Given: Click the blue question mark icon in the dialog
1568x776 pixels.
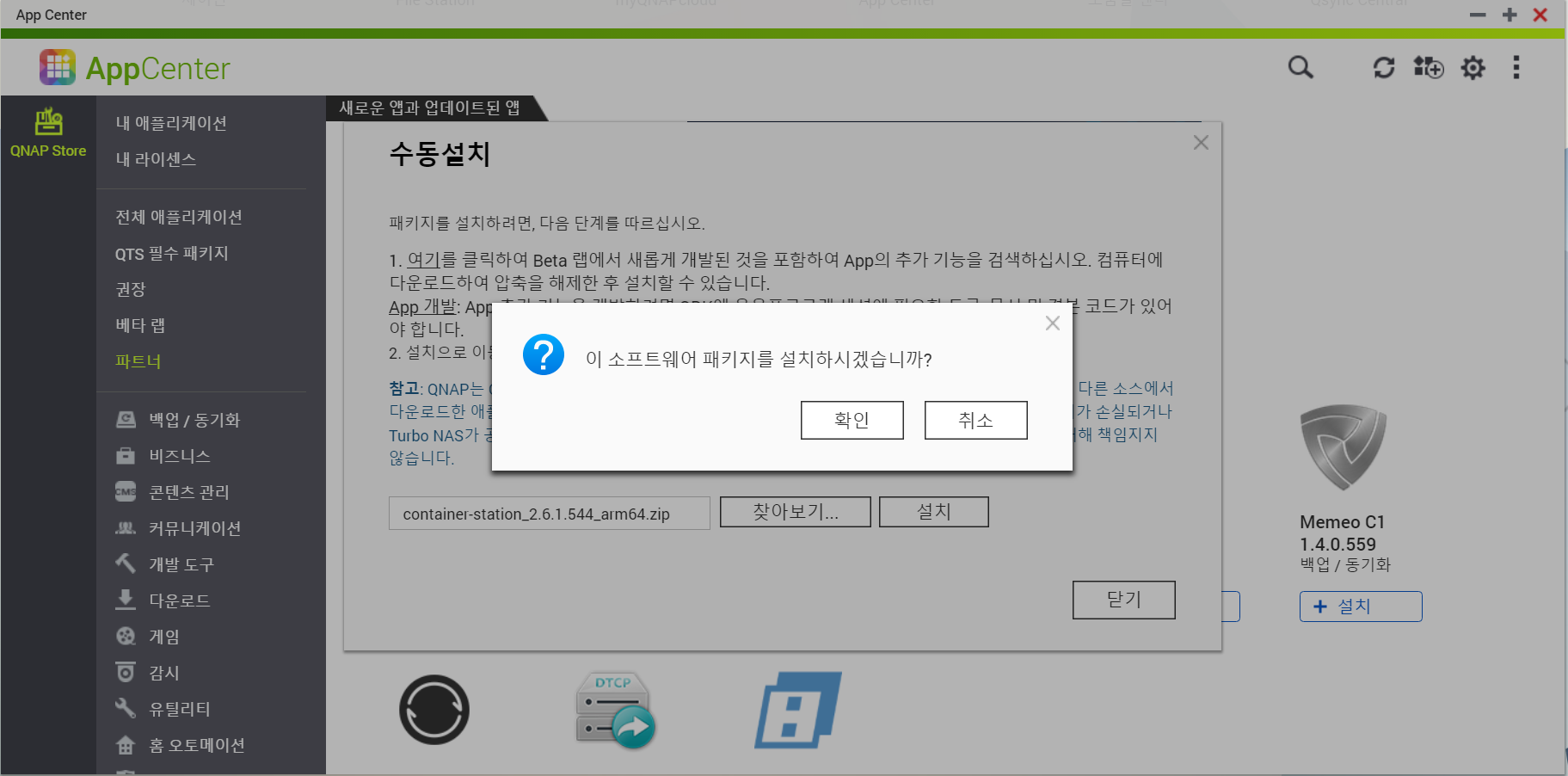Looking at the screenshot, I should pyautogui.click(x=544, y=354).
